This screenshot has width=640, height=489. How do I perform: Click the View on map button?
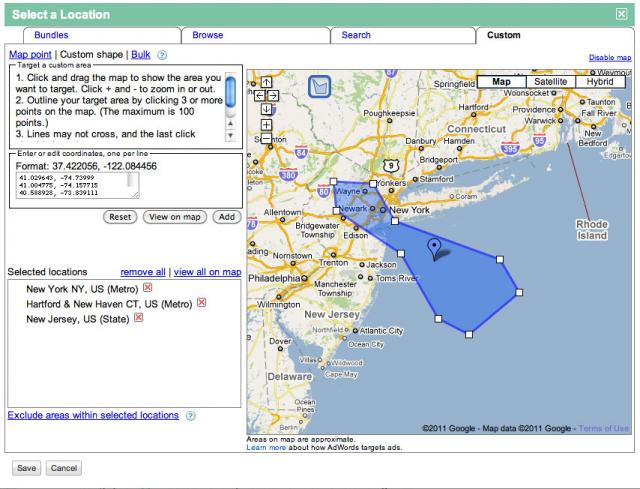[x=175, y=217]
